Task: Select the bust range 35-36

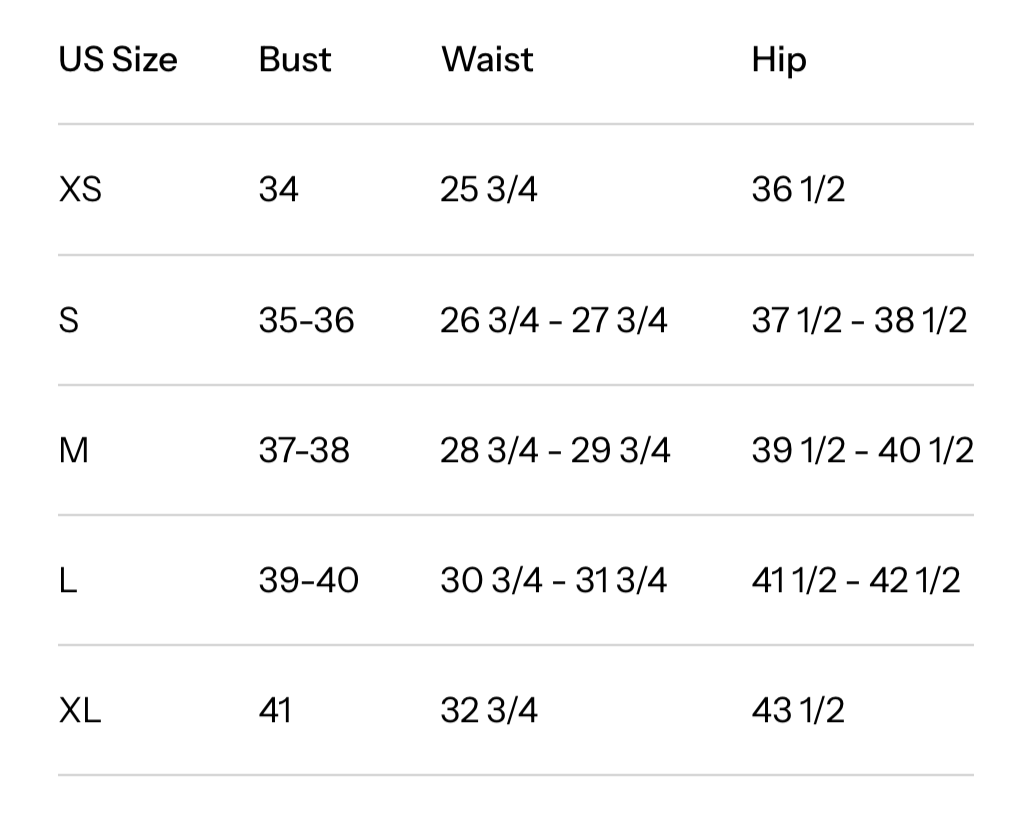Action: tap(306, 320)
